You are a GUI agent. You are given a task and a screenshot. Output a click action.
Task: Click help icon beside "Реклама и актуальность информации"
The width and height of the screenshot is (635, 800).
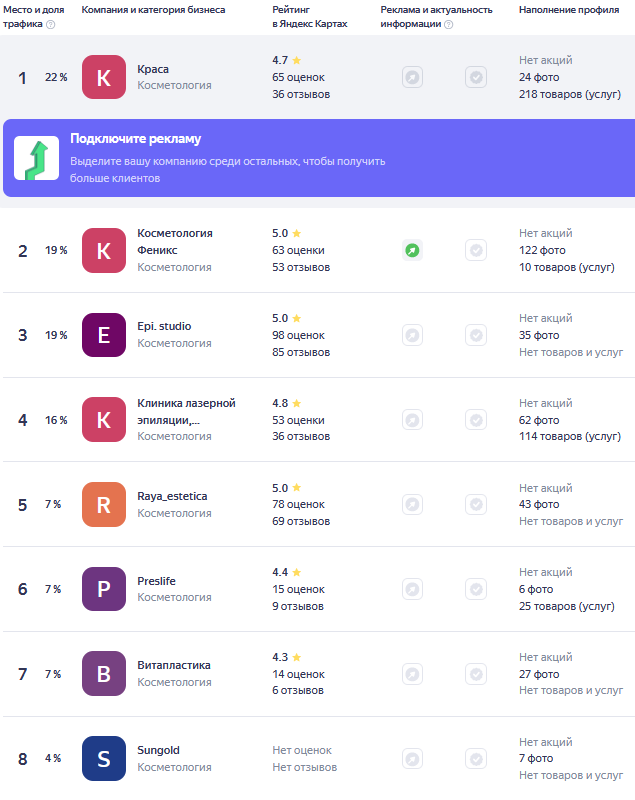[x=448, y=24]
